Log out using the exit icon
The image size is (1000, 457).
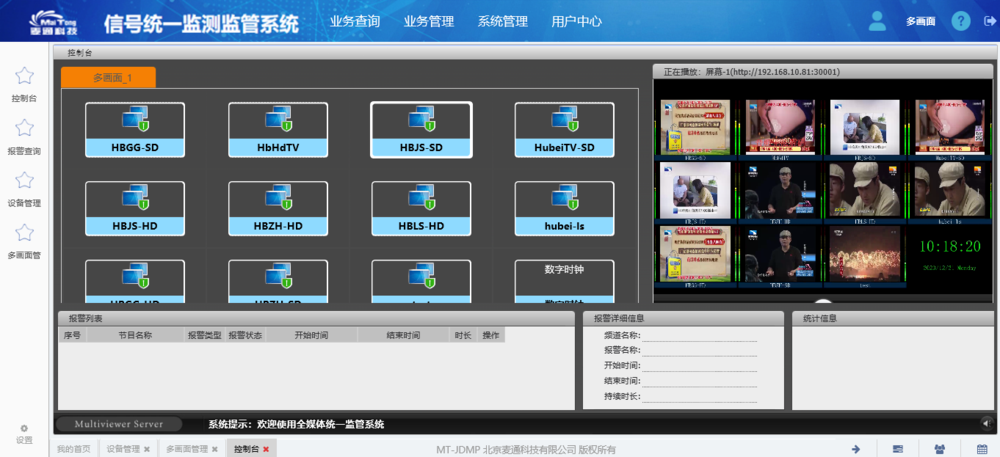pyautogui.click(x=990, y=20)
